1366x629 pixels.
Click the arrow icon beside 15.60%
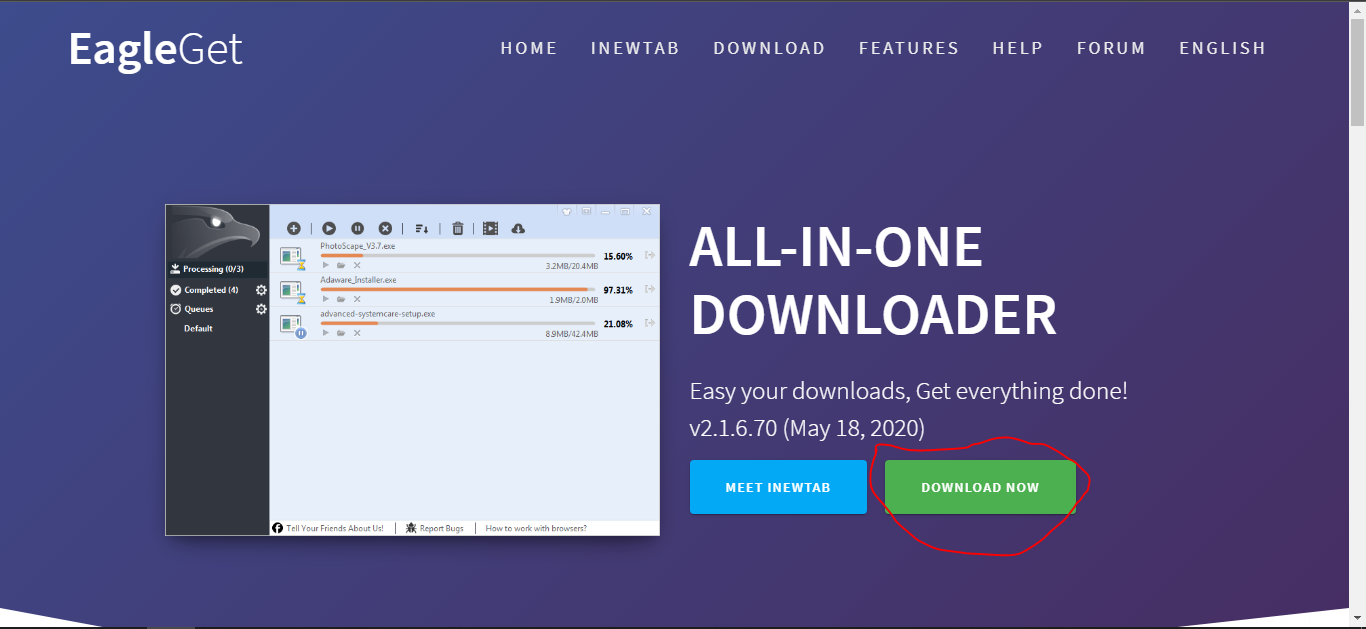[x=650, y=255]
